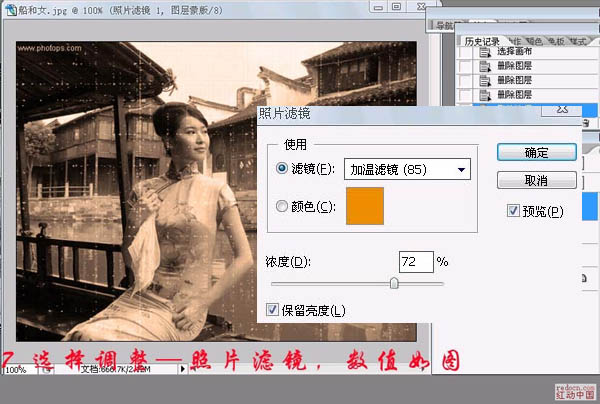The height and width of the screenshot is (404, 600).
Task: Set history brush source box for 选择画布
Action: pyautogui.click(x=465, y=52)
